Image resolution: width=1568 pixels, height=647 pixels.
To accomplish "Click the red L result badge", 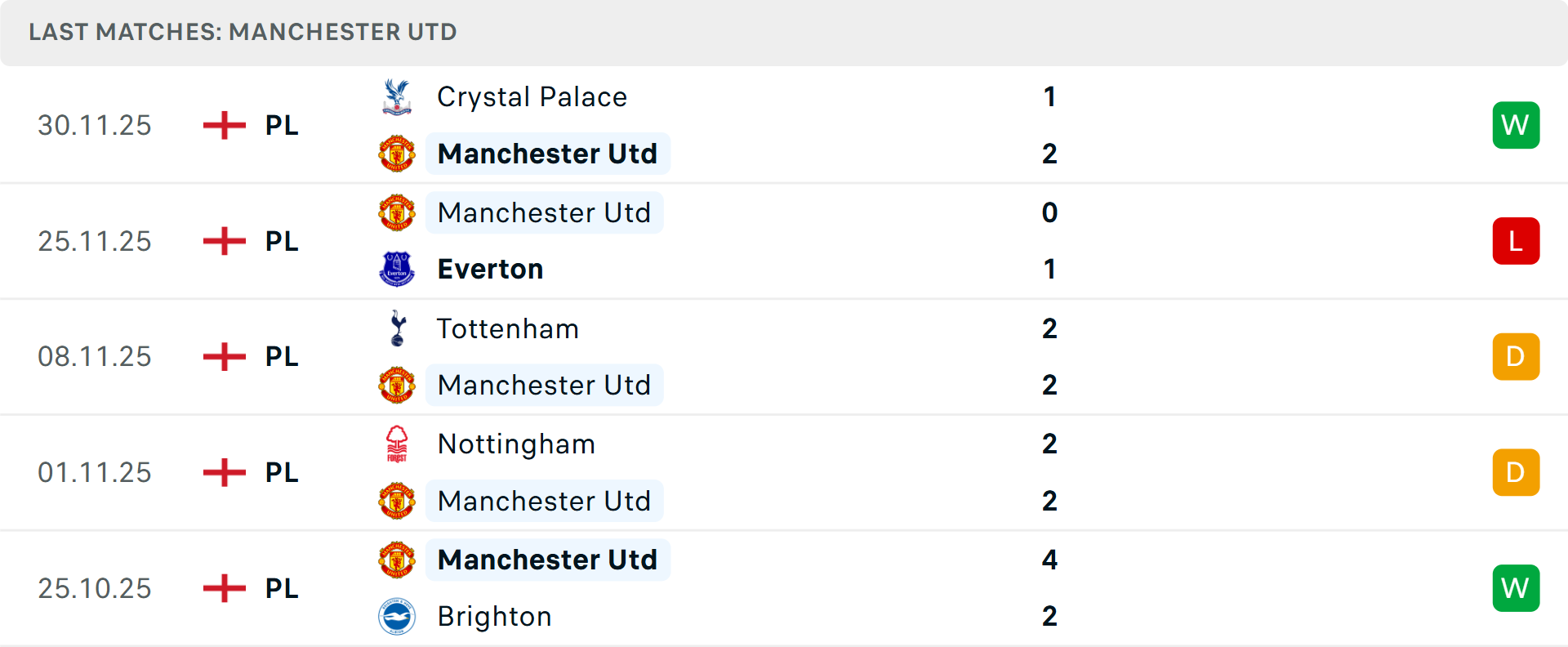I will 1516,241.
